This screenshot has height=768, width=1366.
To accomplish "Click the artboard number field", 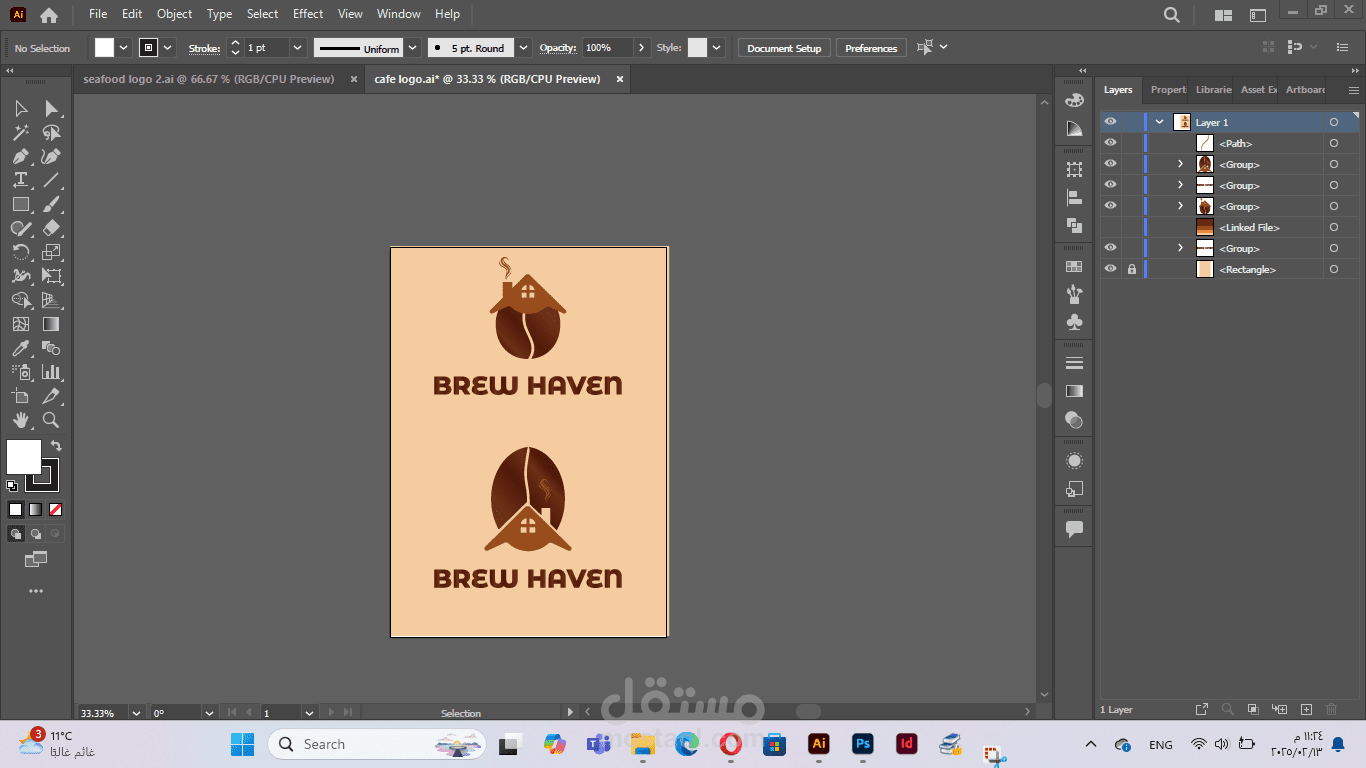I will click(x=280, y=713).
